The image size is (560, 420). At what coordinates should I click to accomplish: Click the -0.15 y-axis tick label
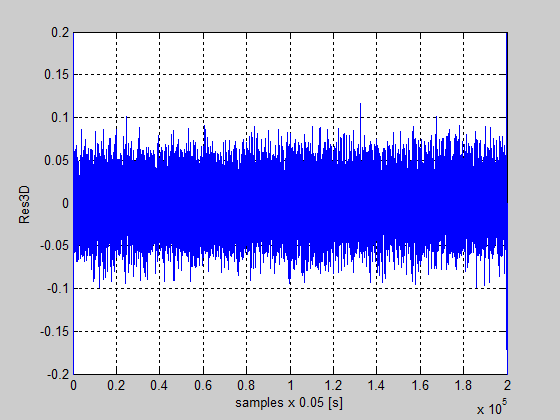click(55, 331)
